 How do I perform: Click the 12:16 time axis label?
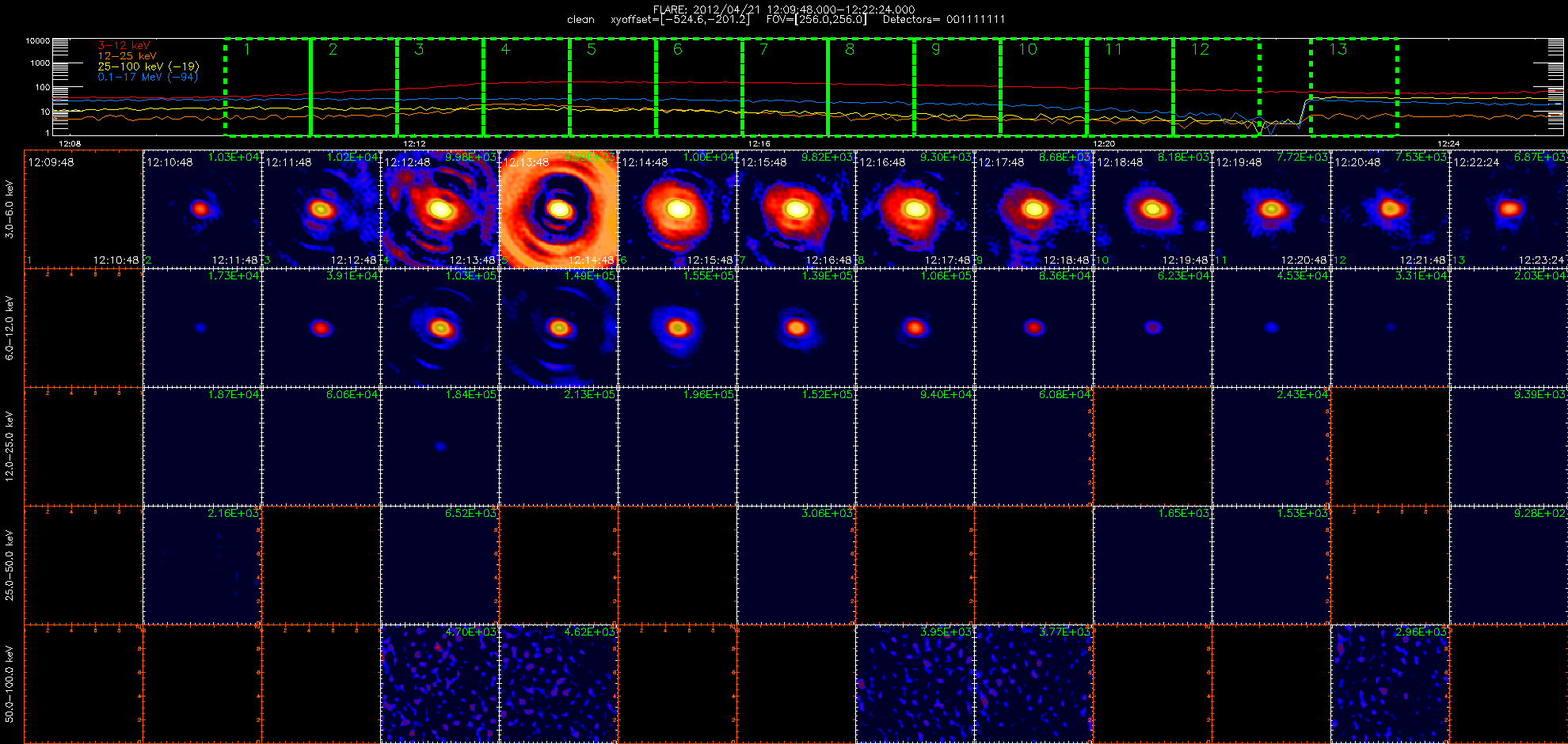coord(759,144)
